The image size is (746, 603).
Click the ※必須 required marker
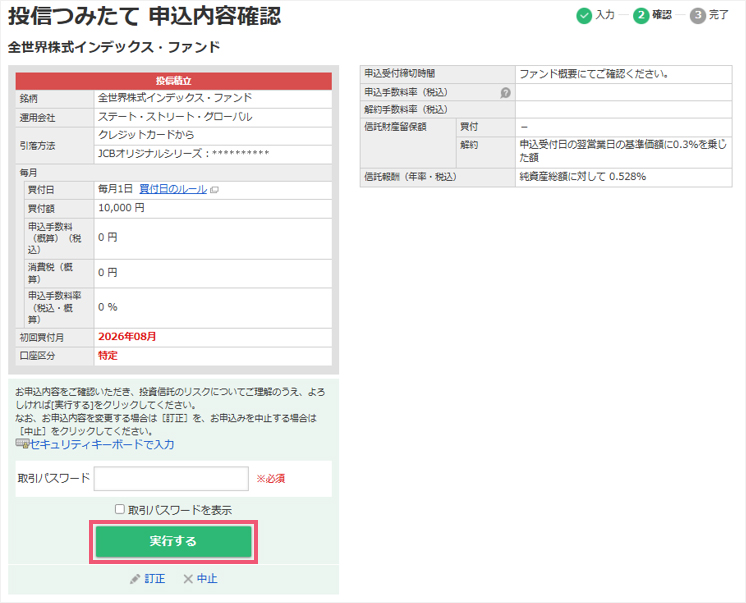click(271, 479)
